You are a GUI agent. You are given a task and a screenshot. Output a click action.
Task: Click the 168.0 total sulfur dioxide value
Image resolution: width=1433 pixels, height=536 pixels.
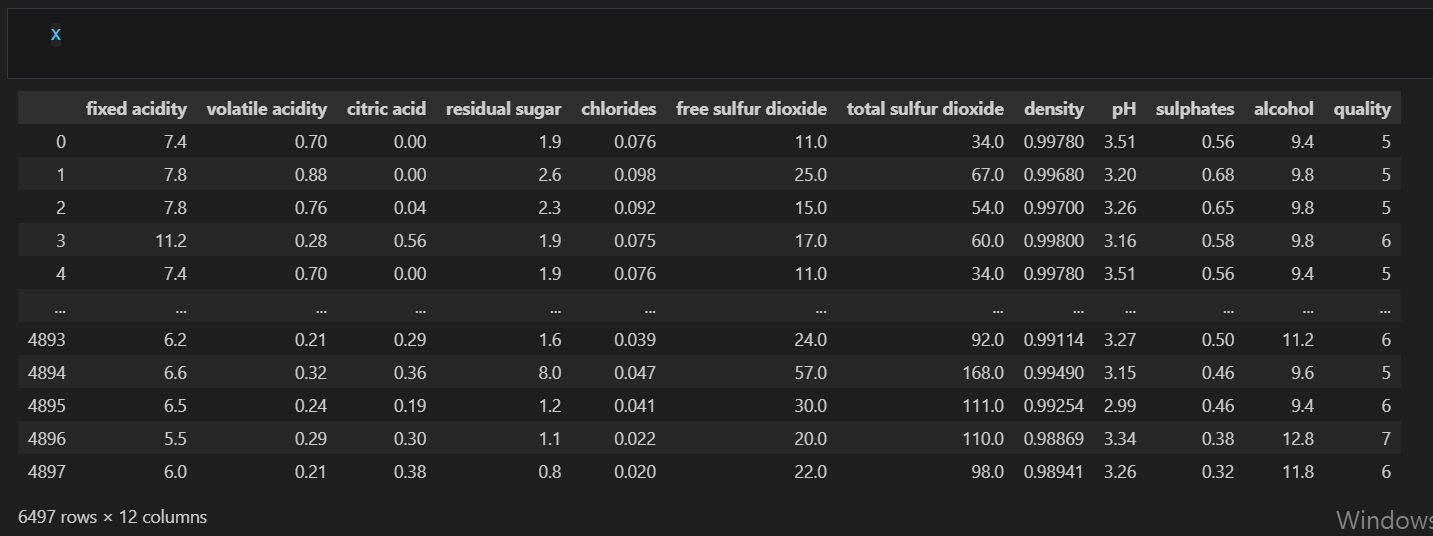(984, 373)
